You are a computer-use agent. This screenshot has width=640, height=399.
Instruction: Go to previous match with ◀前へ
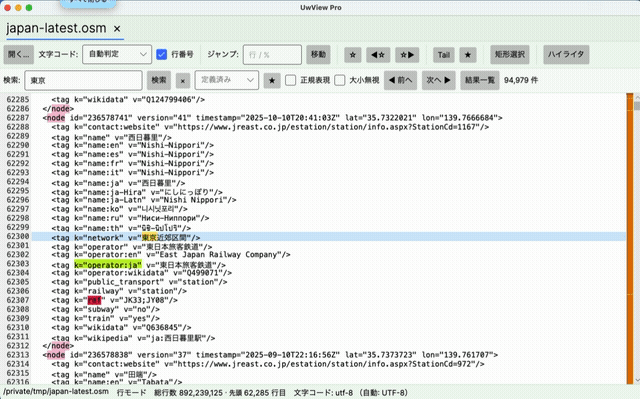tap(400, 80)
